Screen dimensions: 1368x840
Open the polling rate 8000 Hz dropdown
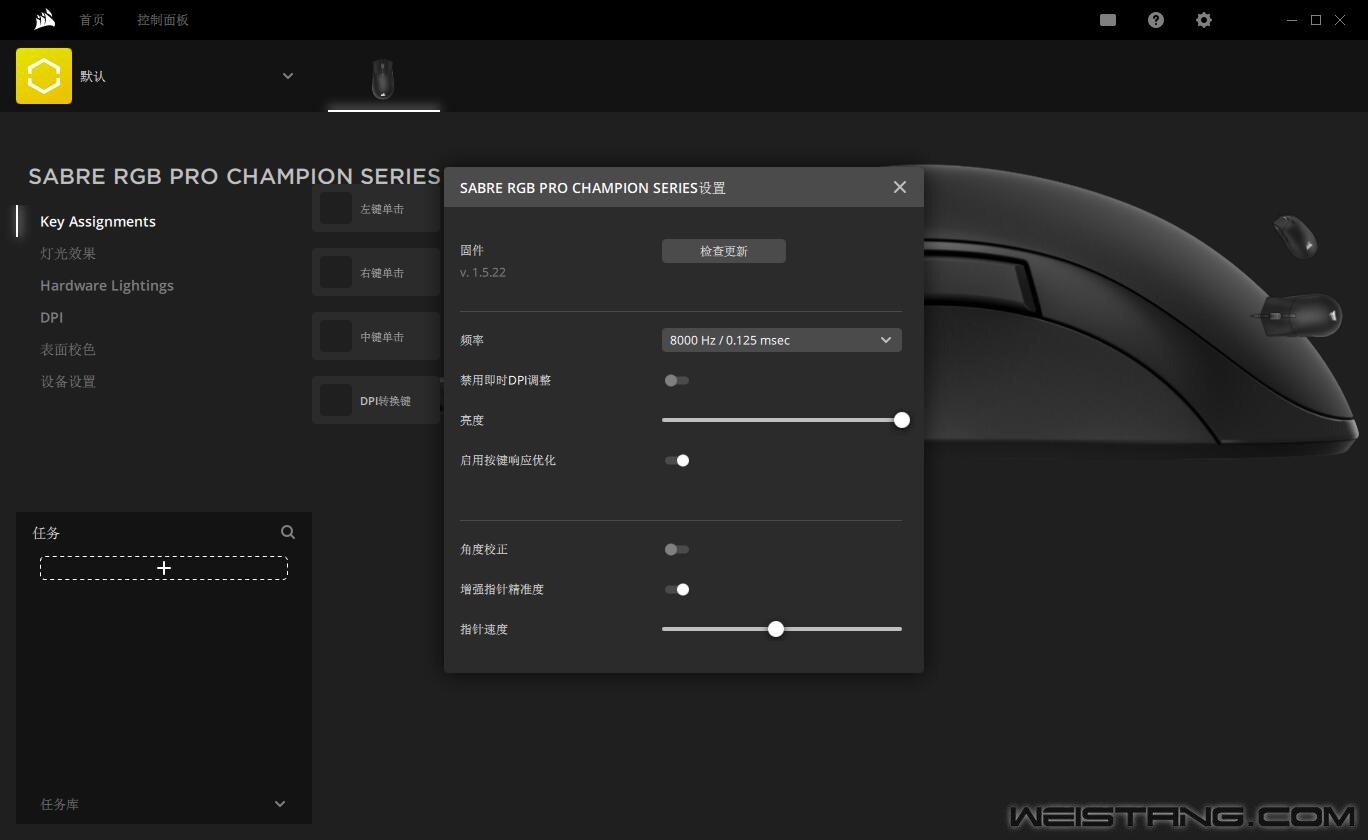(x=782, y=340)
